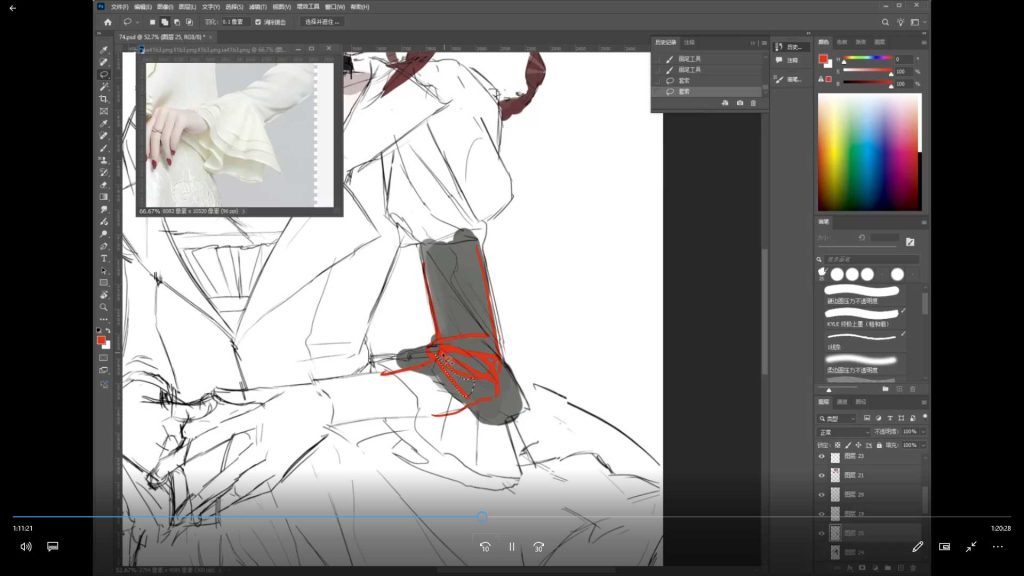Open layer filter type dropdown
Screen dimensions: 1024x576
[x=837, y=419]
